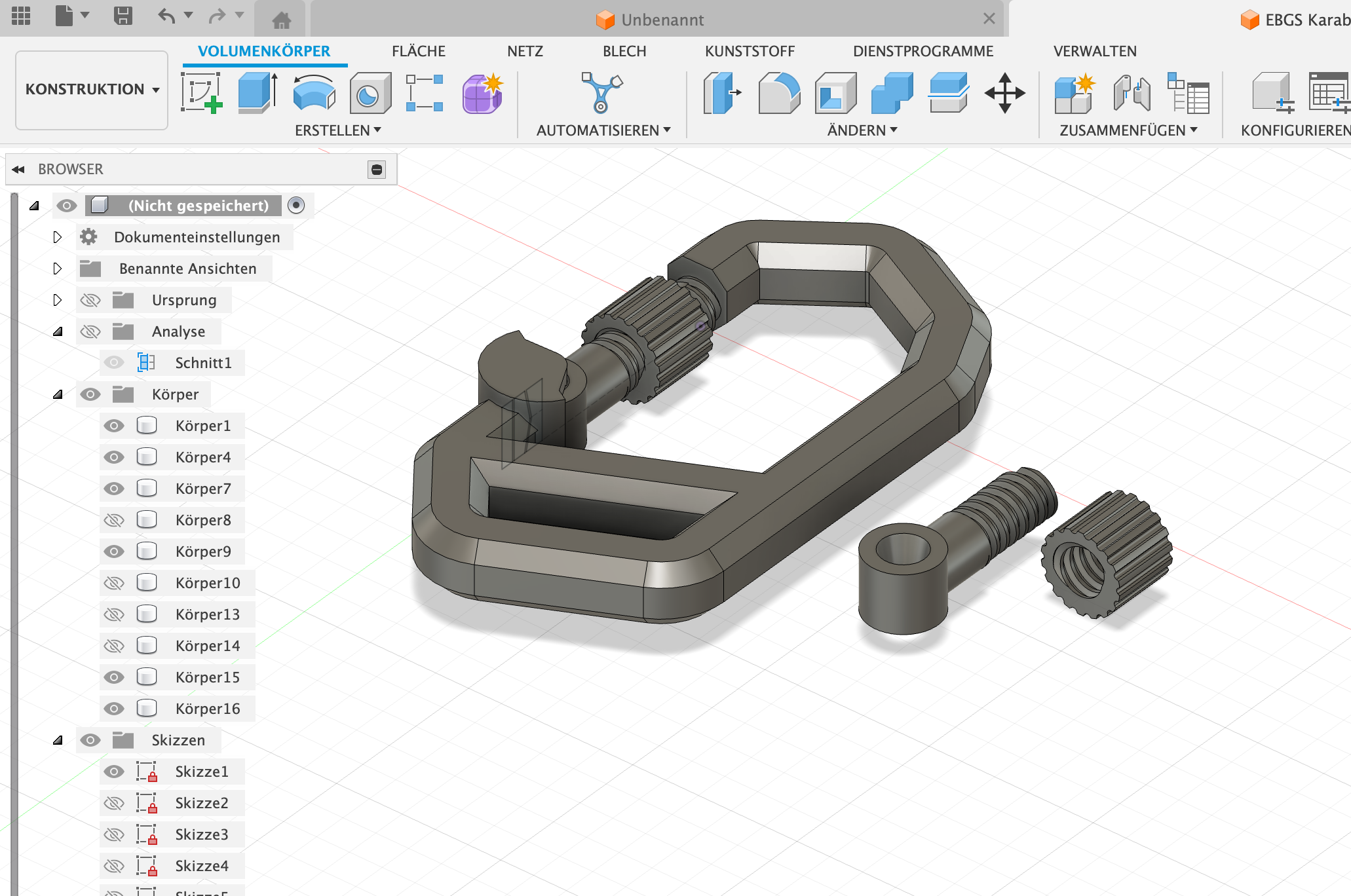The height and width of the screenshot is (896, 1351).
Task: Select the Extrude tool
Action: pos(258,94)
